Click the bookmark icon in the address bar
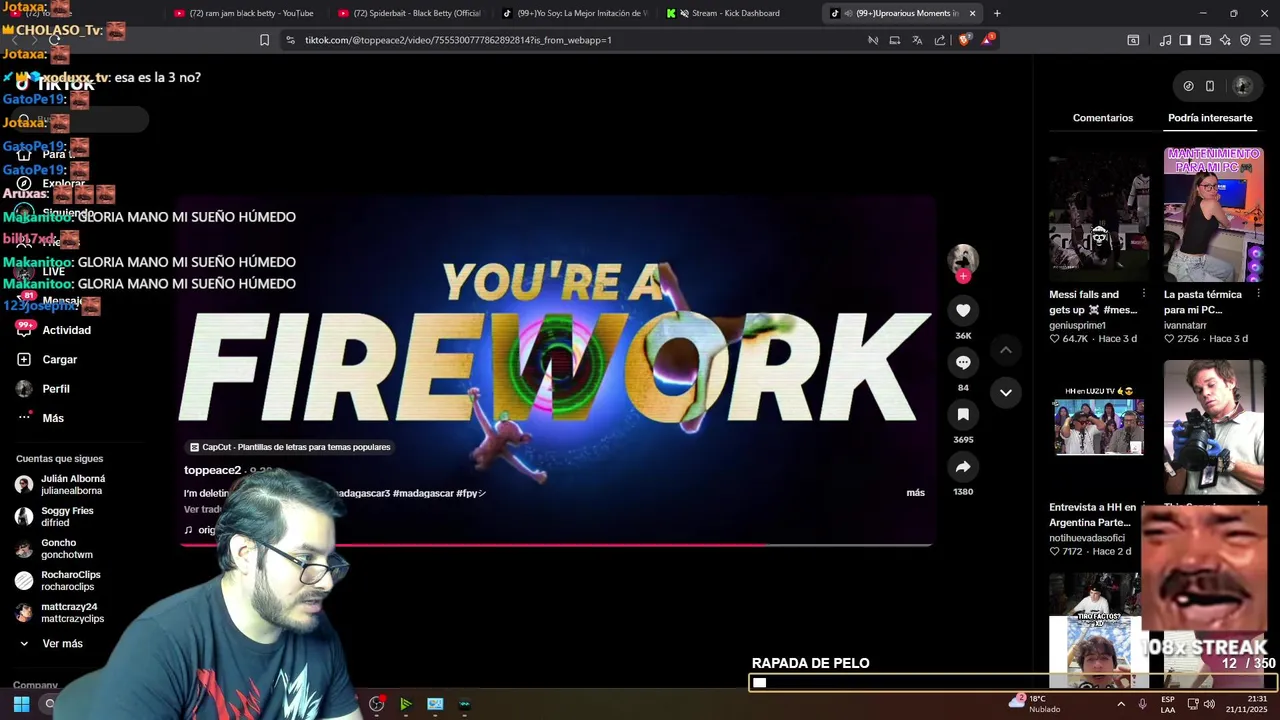The image size is (1280, 720). 264,40
